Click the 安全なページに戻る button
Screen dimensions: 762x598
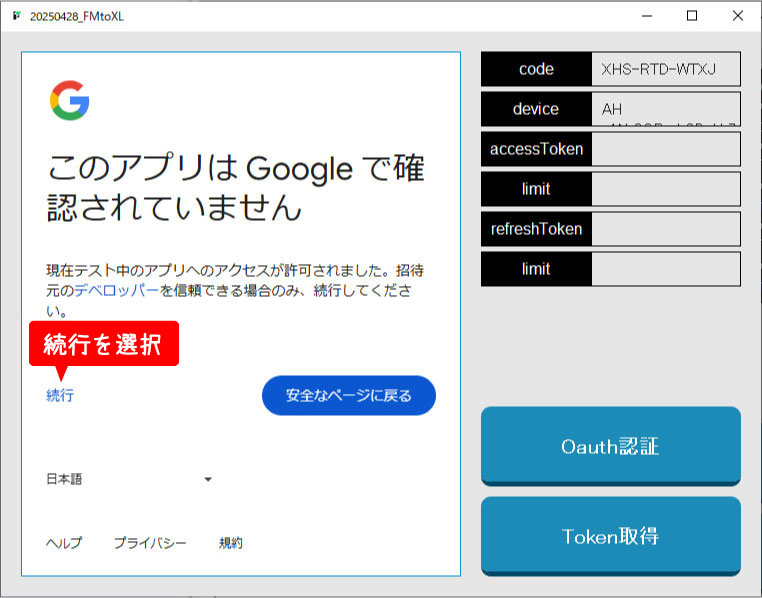[348, 395]
